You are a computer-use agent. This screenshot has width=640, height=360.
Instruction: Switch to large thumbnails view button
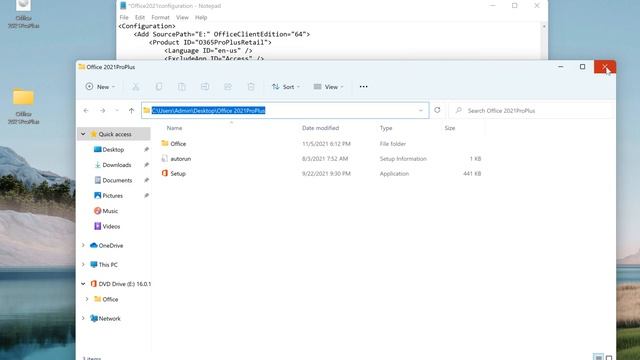point(609,358)
